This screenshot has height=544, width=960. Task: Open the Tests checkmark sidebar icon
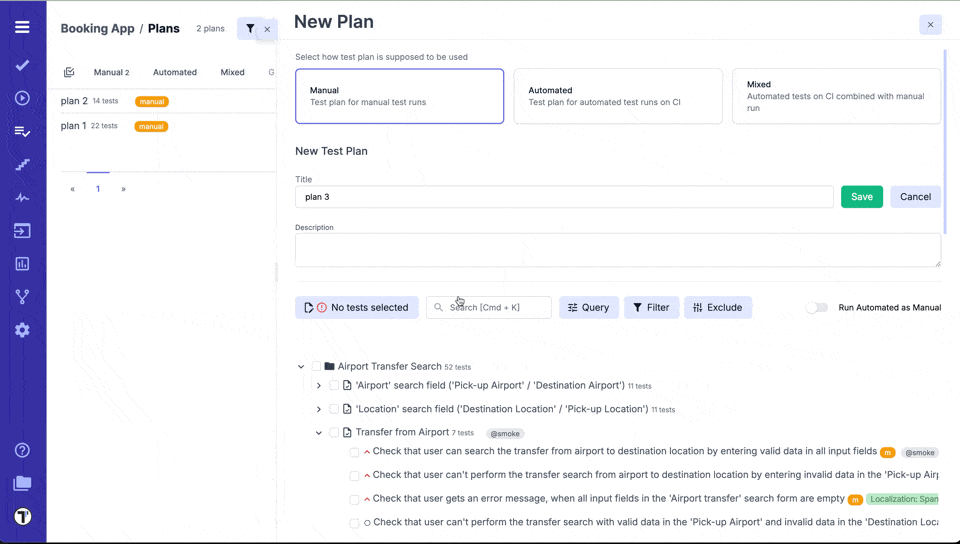click(22, 65)
